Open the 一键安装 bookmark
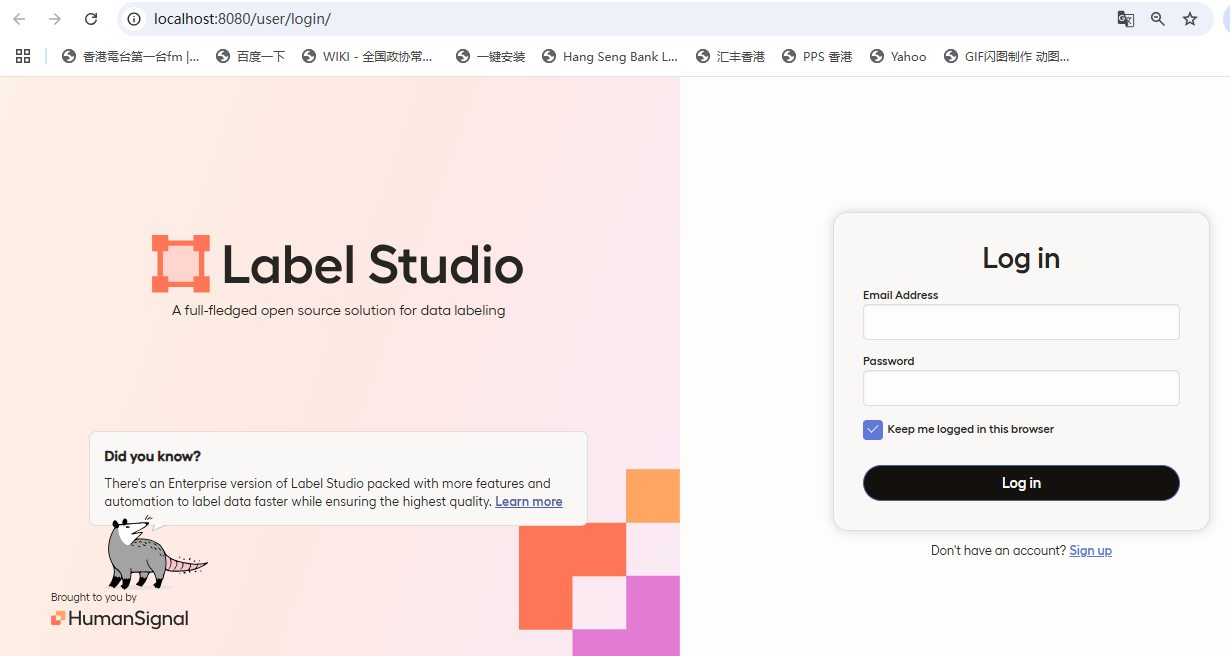This screenshot has width=1230, height=656. point(490,57)
